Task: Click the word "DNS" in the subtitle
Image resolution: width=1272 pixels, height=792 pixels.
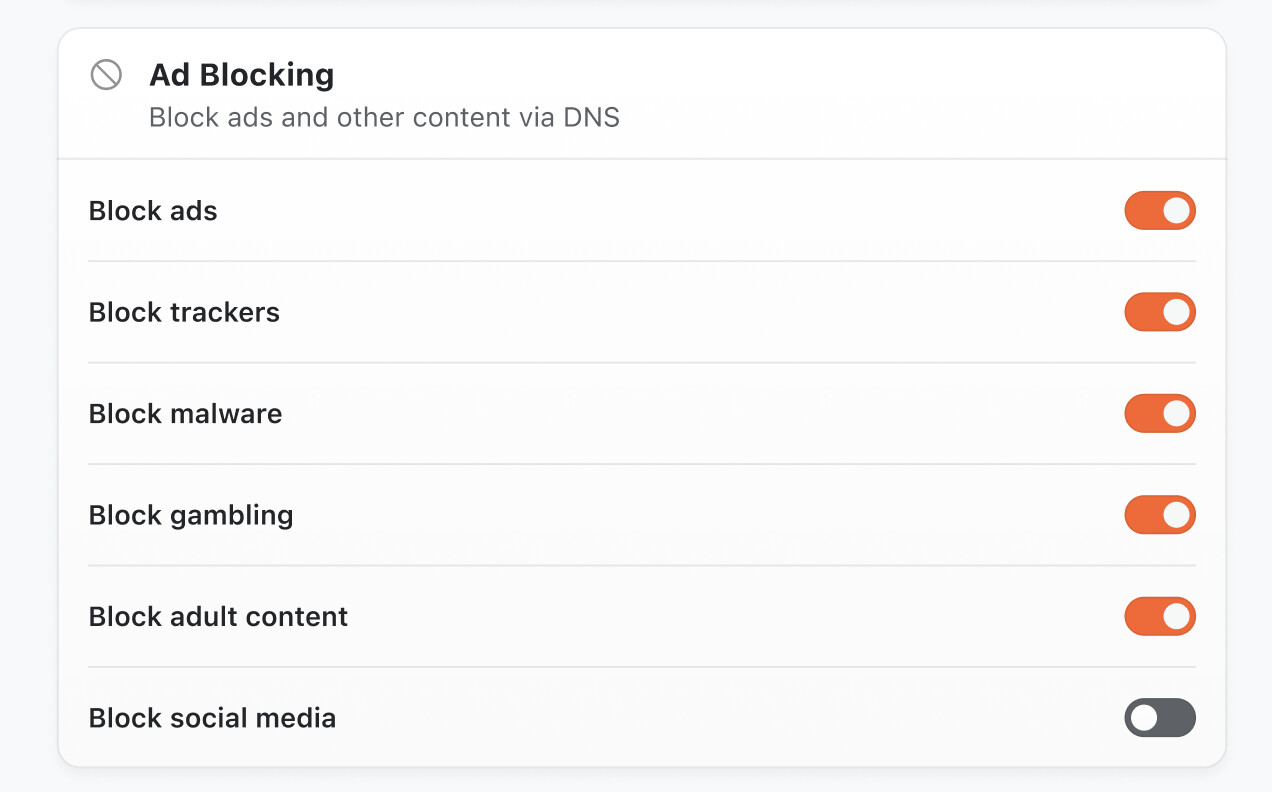Action: (x=591, y=118)
